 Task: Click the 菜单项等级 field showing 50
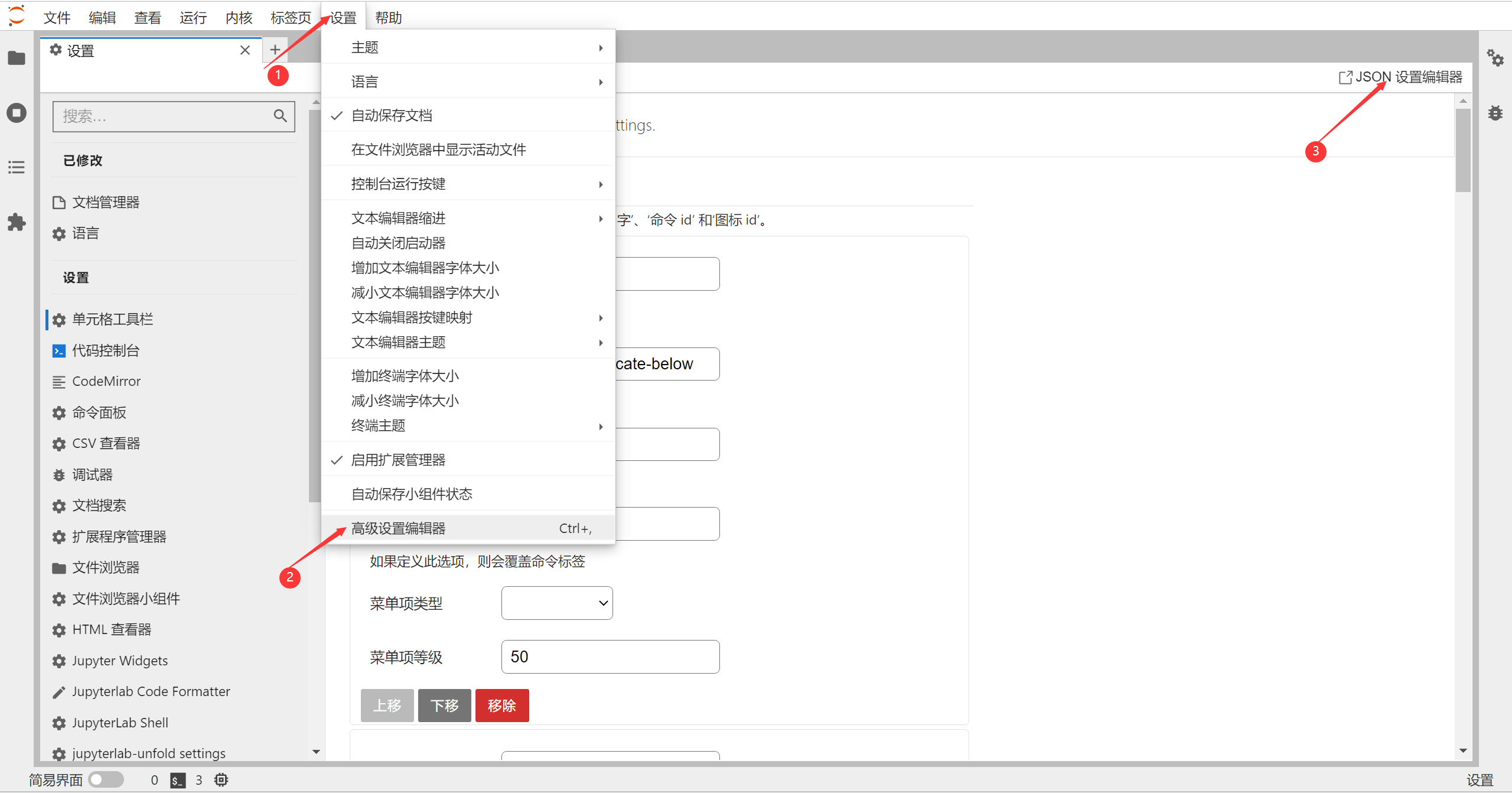(610, 656)
